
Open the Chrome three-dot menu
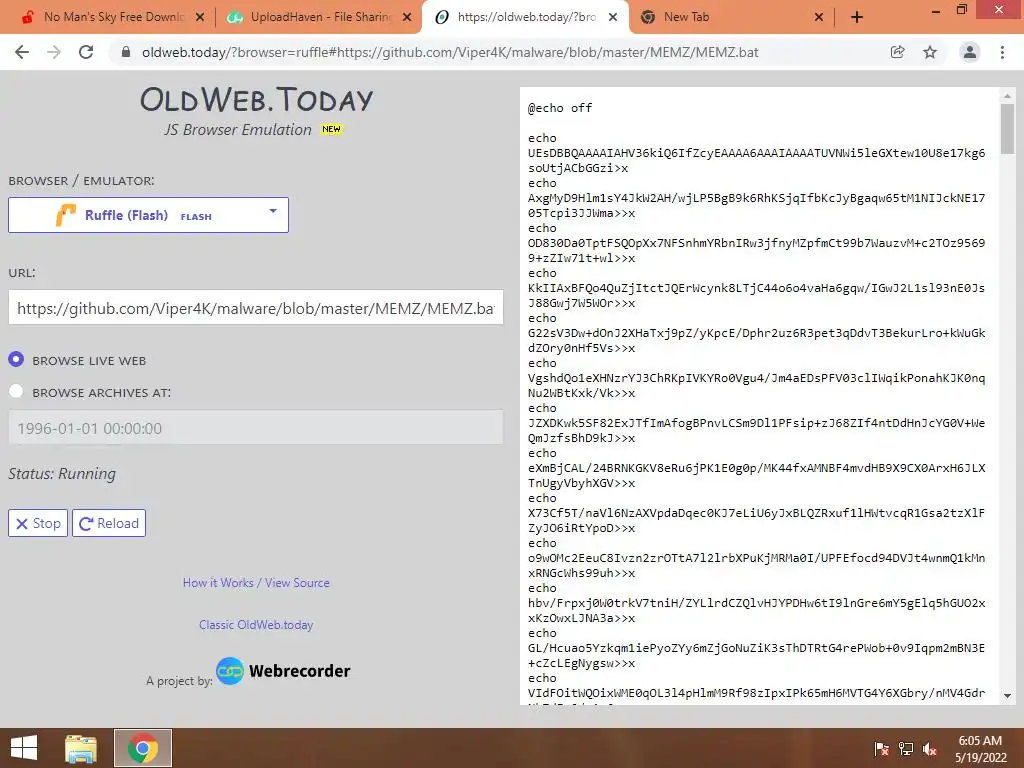[x=1002, y=52]
